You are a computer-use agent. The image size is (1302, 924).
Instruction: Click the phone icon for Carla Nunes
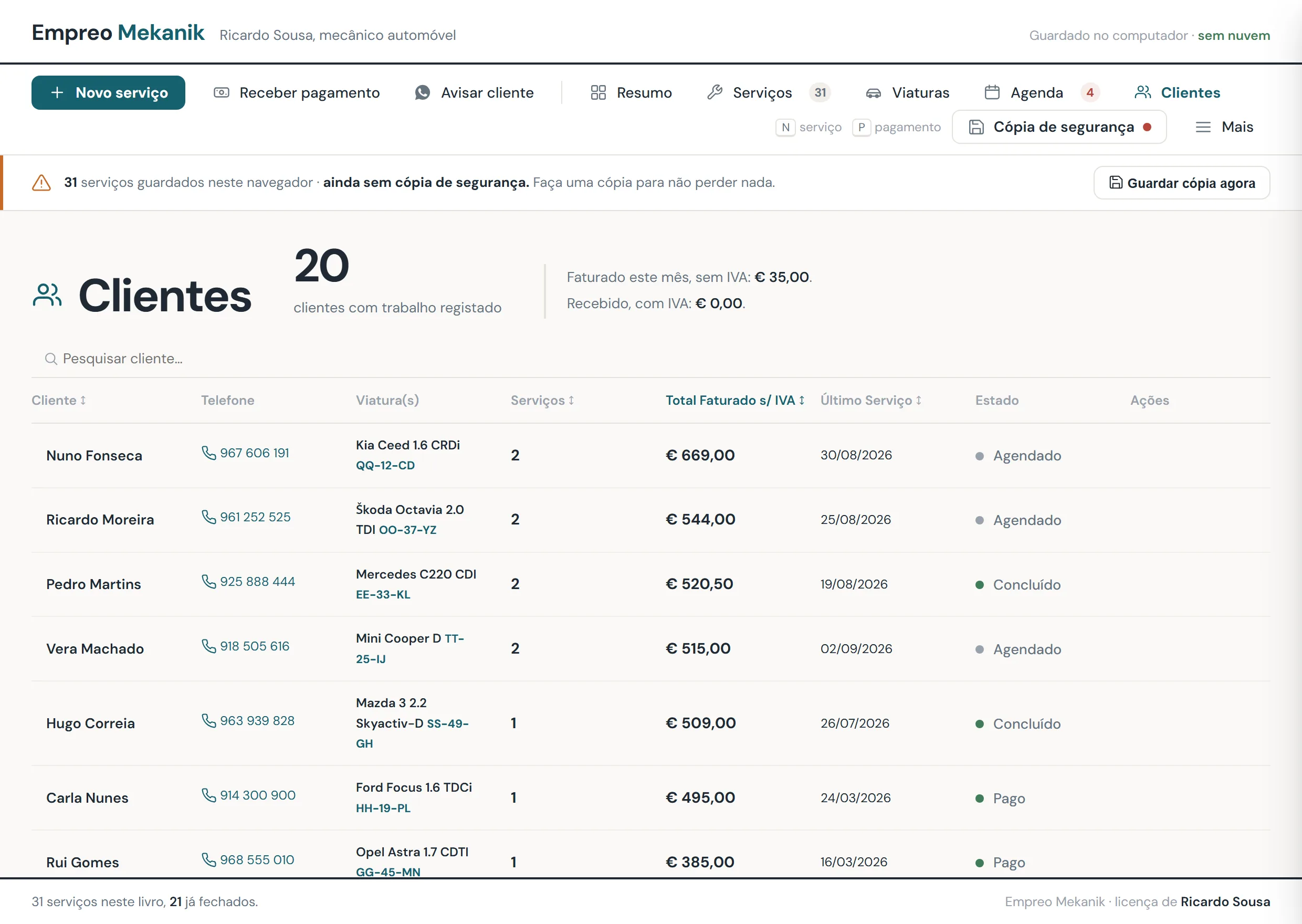[x=209, y=795]
